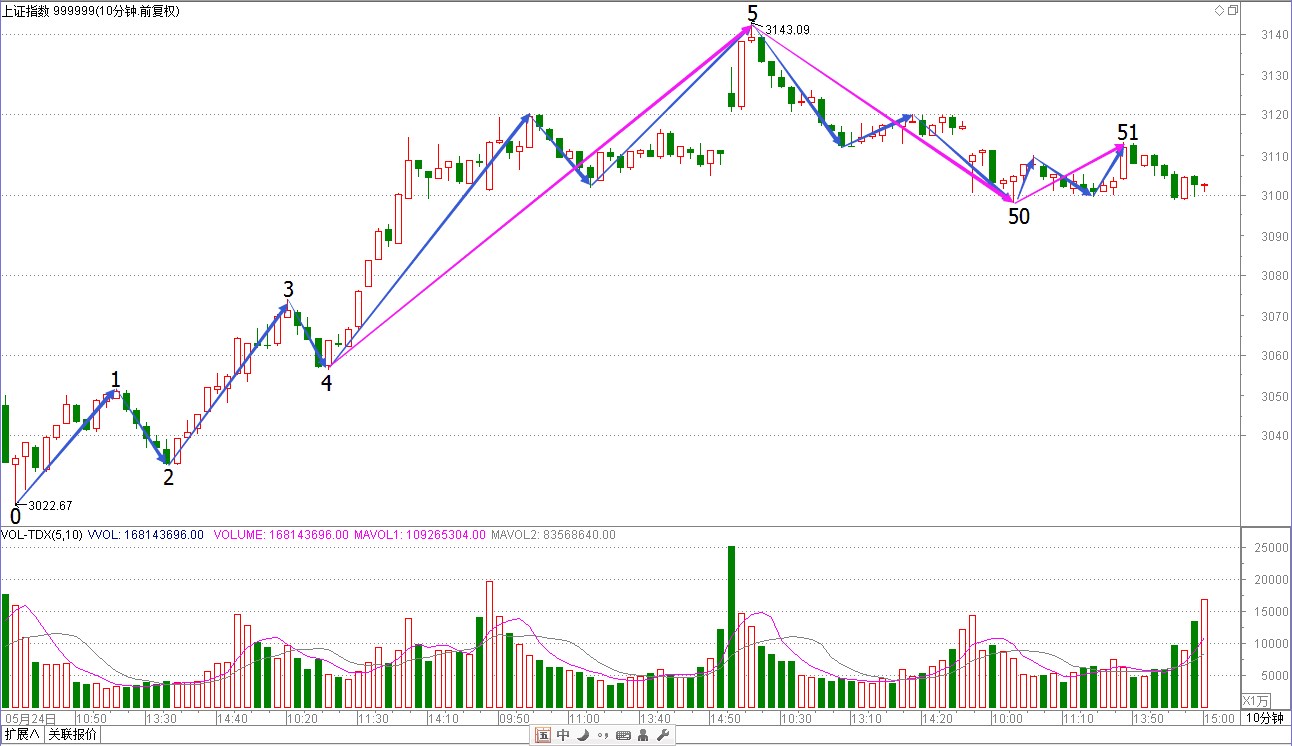The height and width of the screenshot is (746, 1292).
Task: Expand the 扩展∧ panel tab
Action: coord(22,735)
